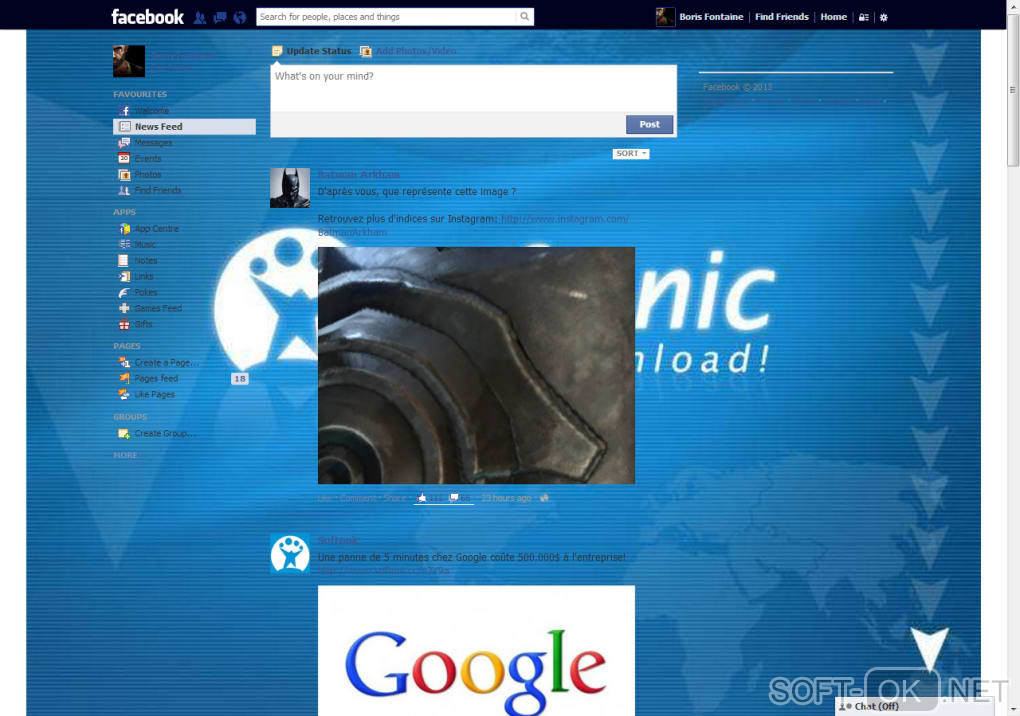Expand the MORE section in sidebar

(x=125, y=455)
